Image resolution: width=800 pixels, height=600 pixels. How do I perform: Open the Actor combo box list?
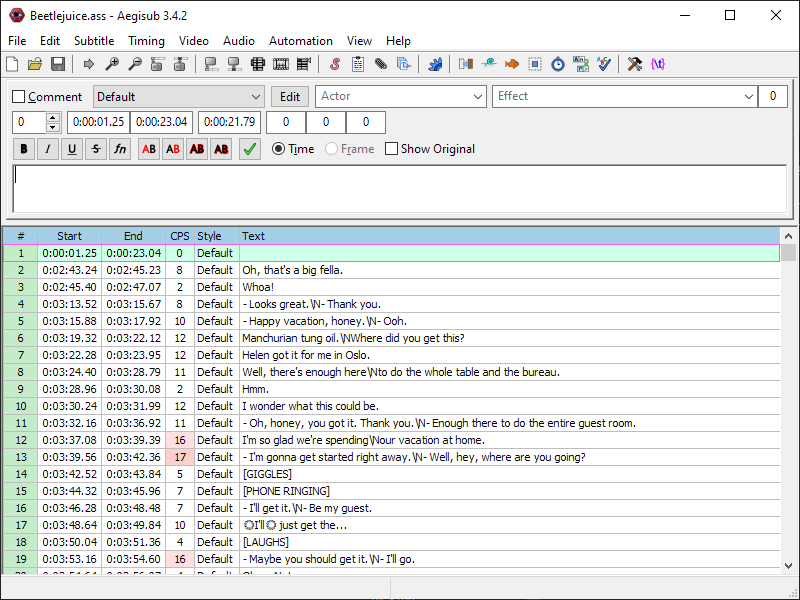coord(477,97)
